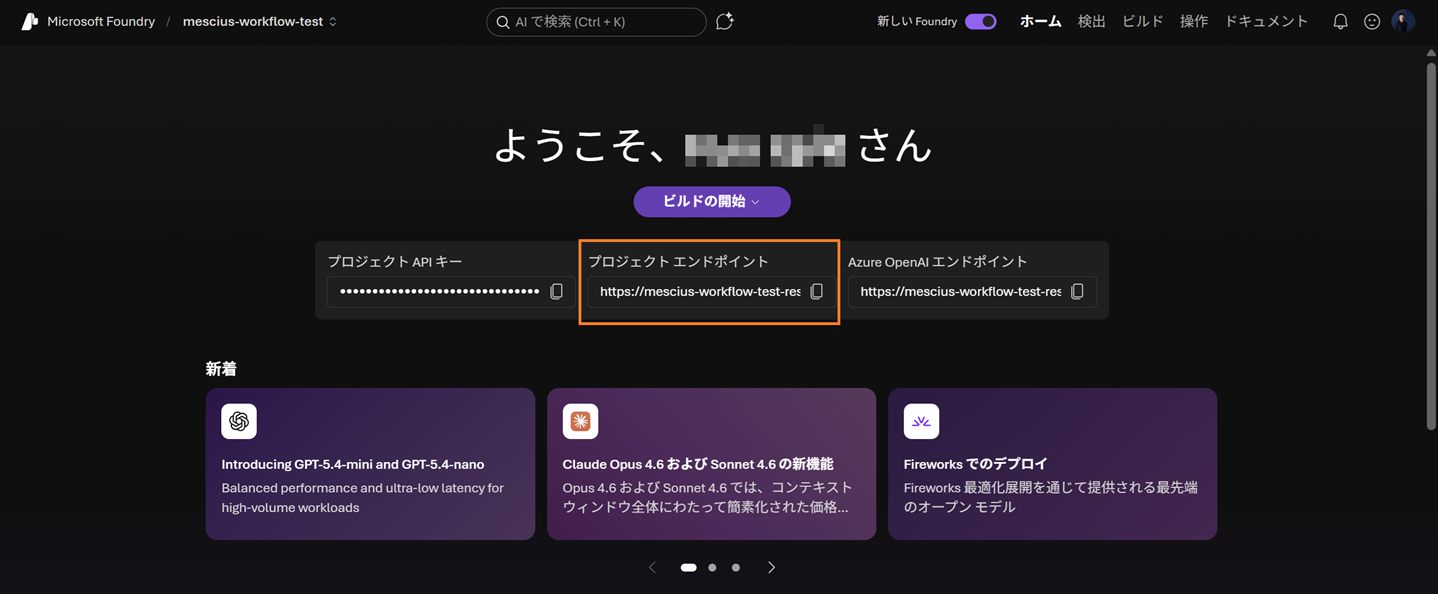Copy the Azure OpenAI endpoint URL
Image resolution: width=1438 pixels, height=594 pixels.
click(x=1077, y=292)
